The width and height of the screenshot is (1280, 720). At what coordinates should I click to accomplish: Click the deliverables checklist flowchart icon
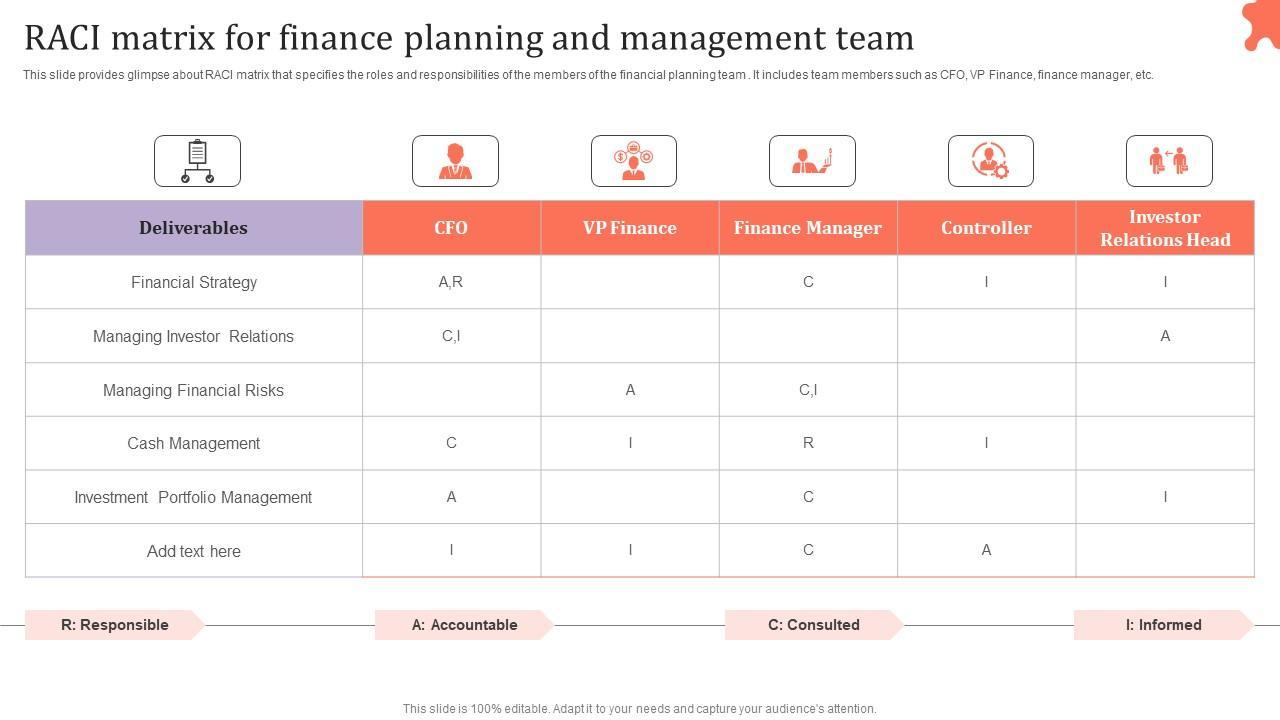coord(197,161)
